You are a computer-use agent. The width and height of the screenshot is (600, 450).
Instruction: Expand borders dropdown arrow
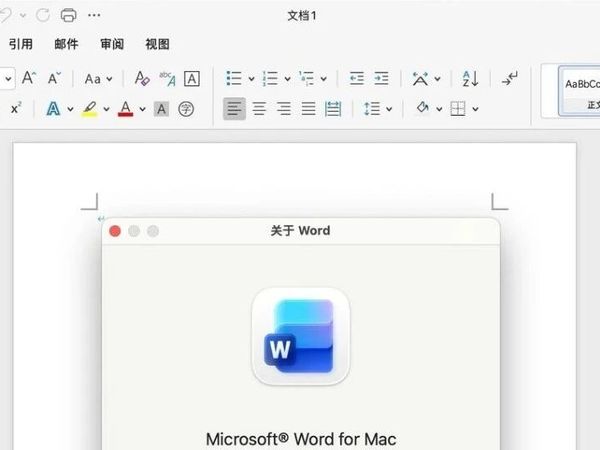(475, 109)
